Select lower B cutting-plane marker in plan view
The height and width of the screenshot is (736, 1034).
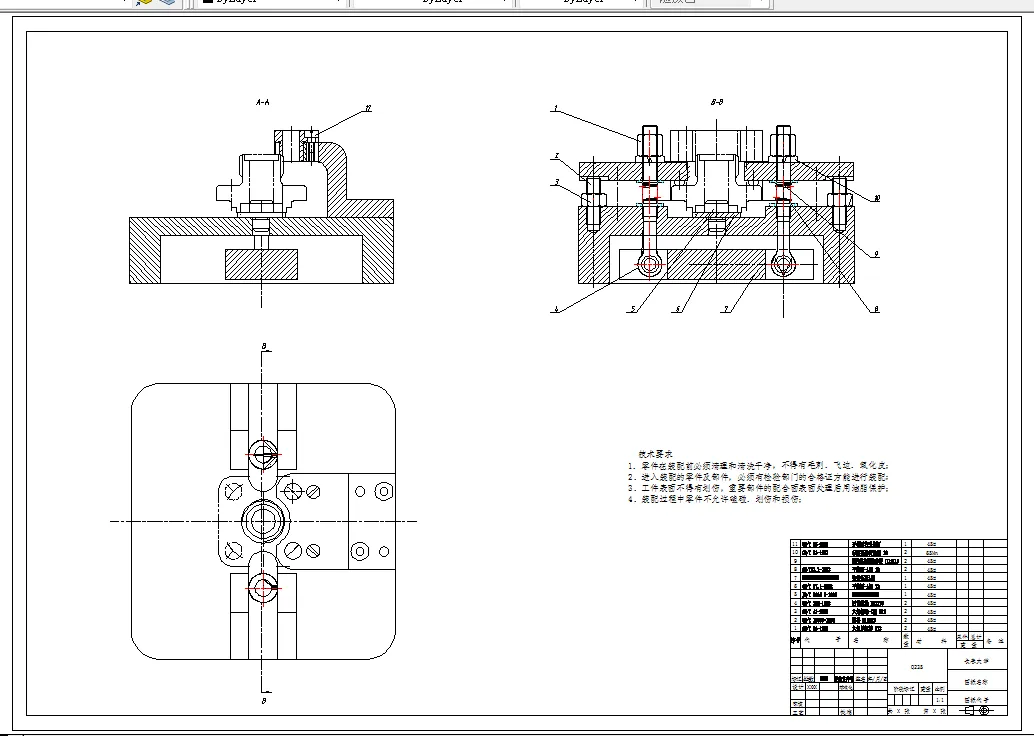click(x=264, y=700)
